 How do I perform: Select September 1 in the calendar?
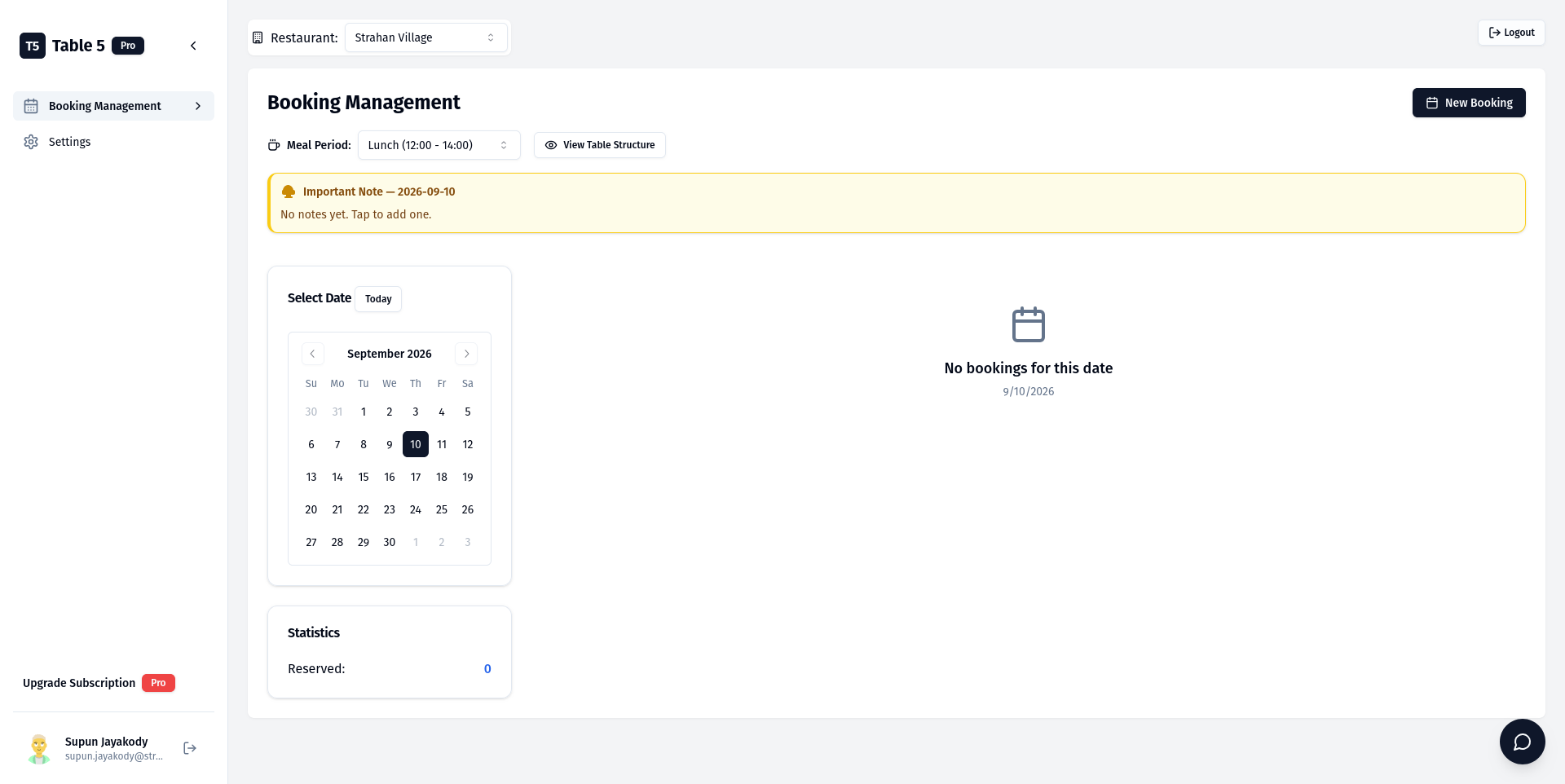pyautogui.click(x=364, y=412)
